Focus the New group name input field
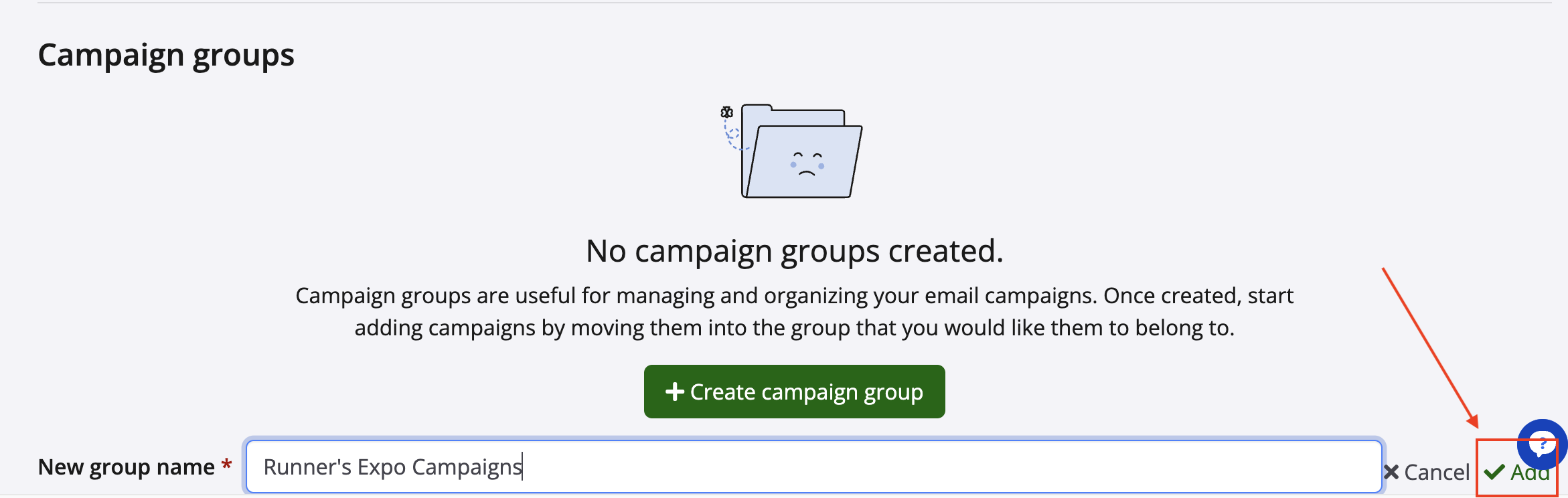This screenshot has height=498, width=1568. [937, 467]
